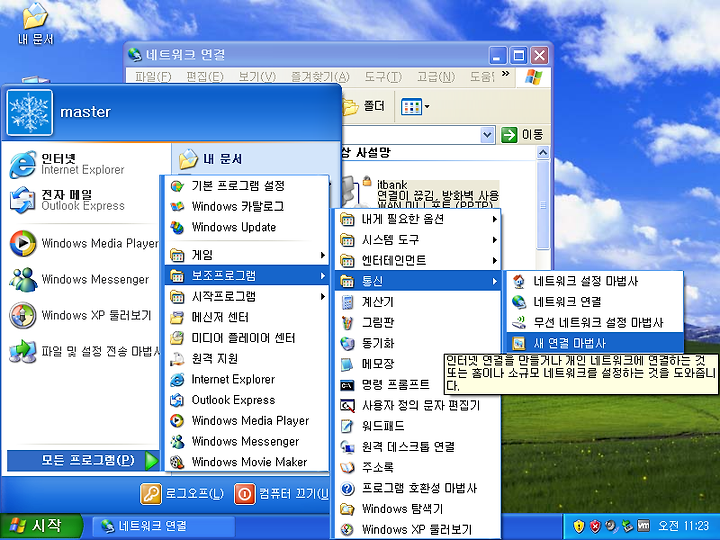Open 무선 네트워크 설정 마법사 entry
This screenshot has height=540, width=720.
595,322
